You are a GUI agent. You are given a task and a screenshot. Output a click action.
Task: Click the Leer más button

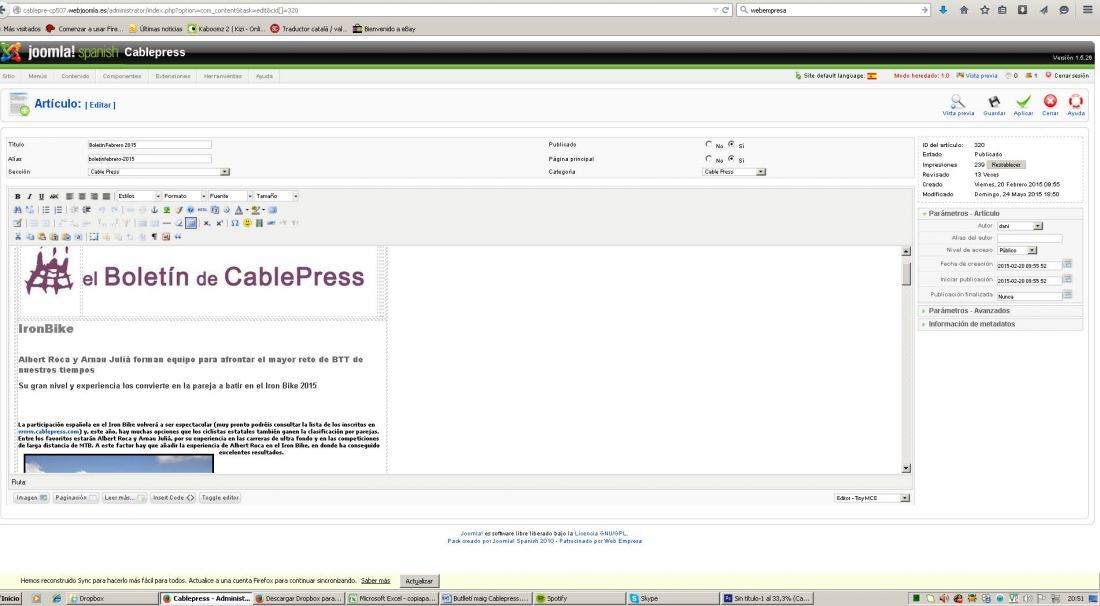(x=124, y=498)
